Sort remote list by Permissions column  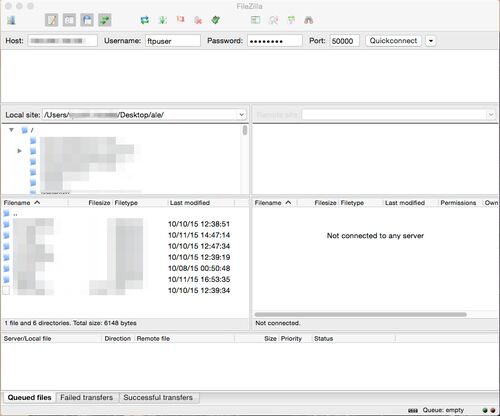(460, 203)
